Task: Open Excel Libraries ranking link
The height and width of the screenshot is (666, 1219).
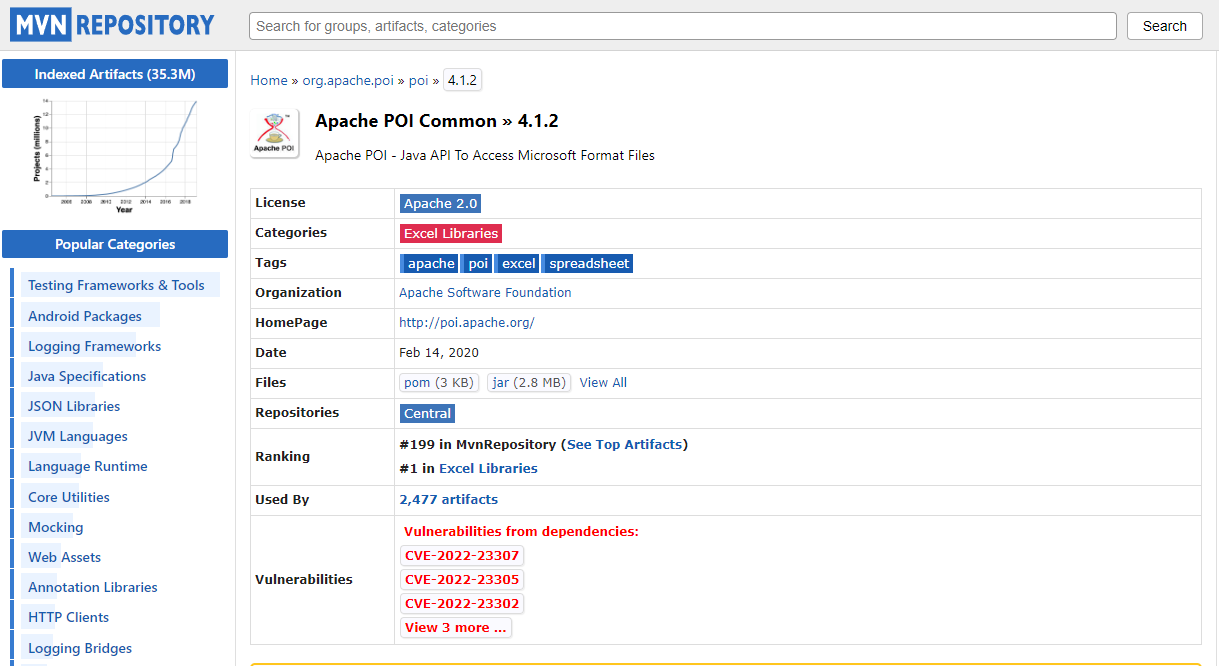Action: tap(488, 468)
